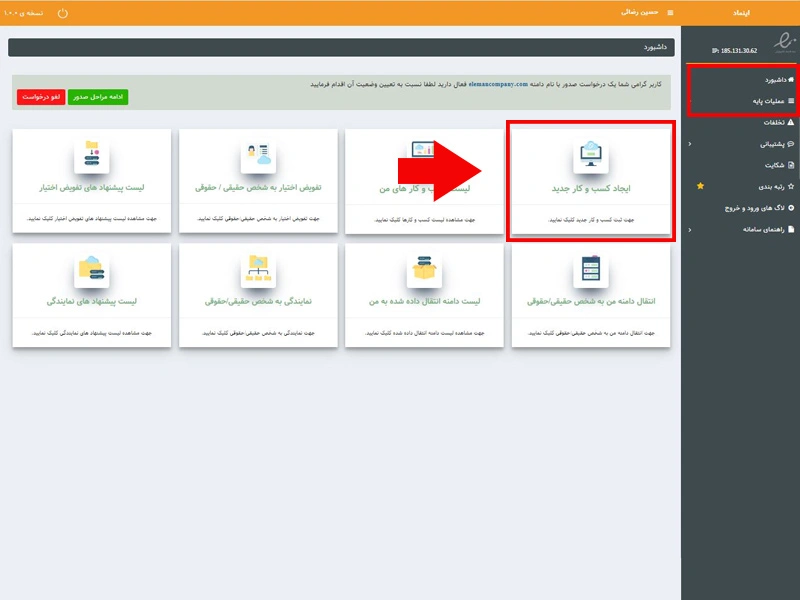The image size is (800, 600).
Task: Click the IP: 185.131.30.62 text
Action: coord(734,51)
